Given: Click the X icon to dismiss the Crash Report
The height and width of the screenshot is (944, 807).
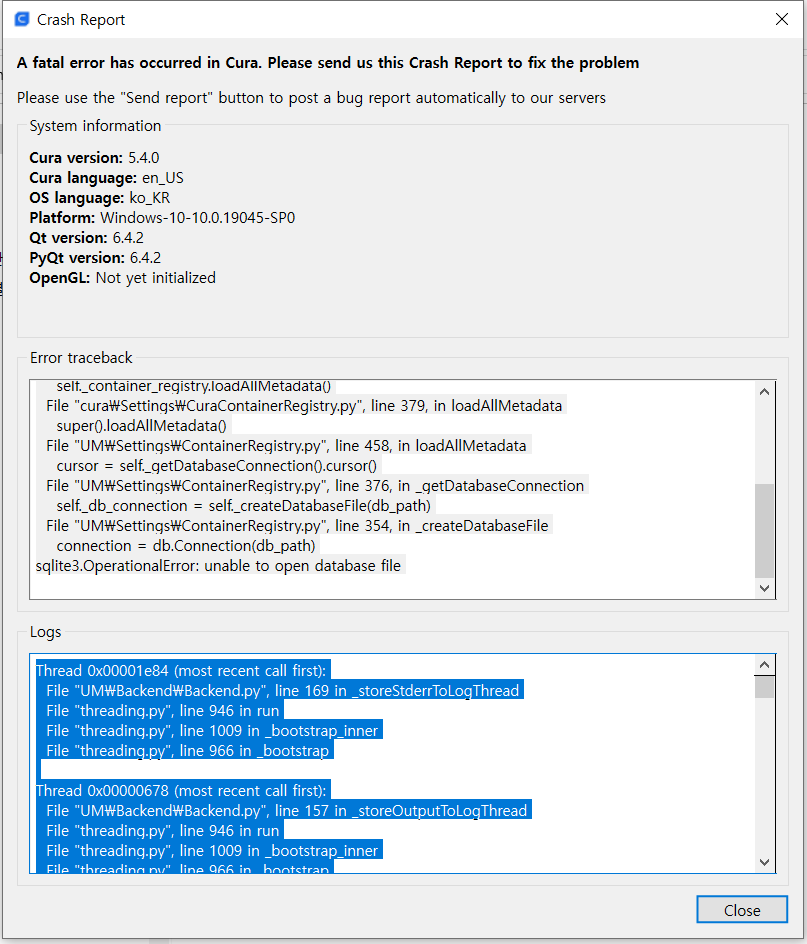Looking at the screenshot, I should [x=782, y=19].
